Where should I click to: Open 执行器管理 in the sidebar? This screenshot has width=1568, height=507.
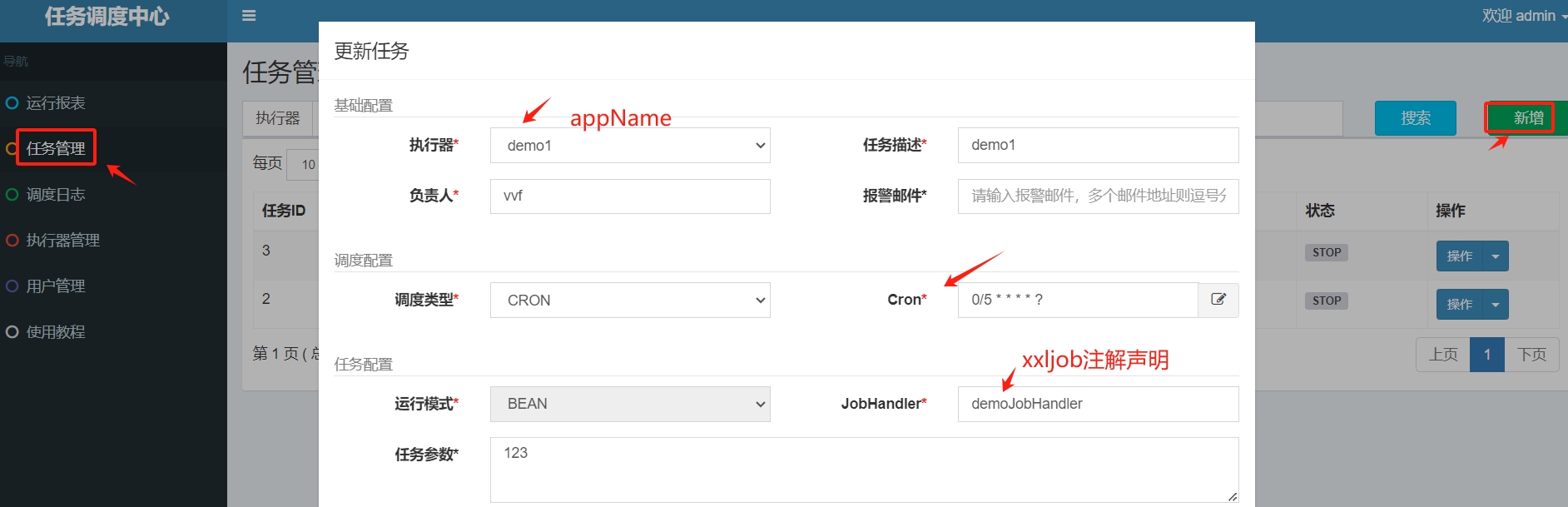pos(63,241)
